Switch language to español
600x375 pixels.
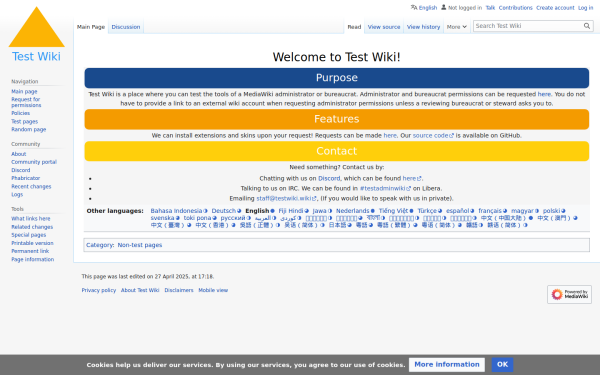457,211
